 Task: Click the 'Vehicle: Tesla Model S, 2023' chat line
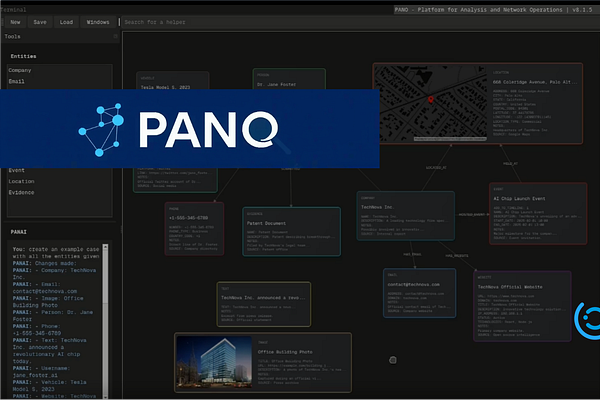click(50, 385)
